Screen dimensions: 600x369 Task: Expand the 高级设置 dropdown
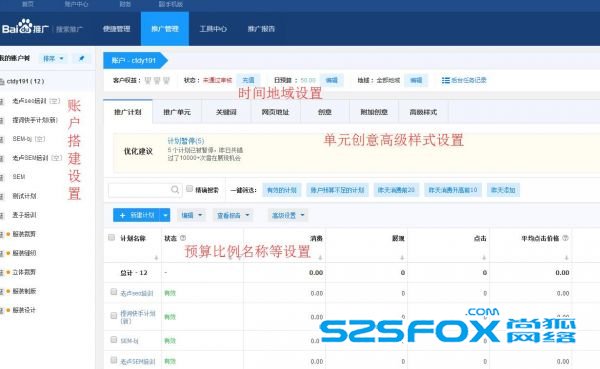[x=287, y=215]
